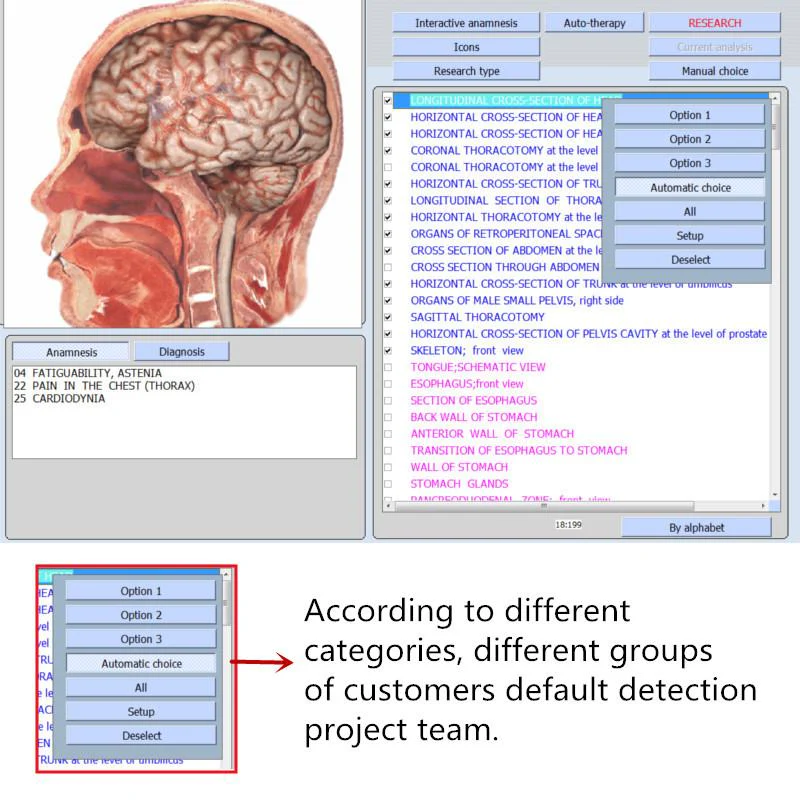800x800 pixels.
Task: Switch to the Diagnosis tab
Action: 182,351
